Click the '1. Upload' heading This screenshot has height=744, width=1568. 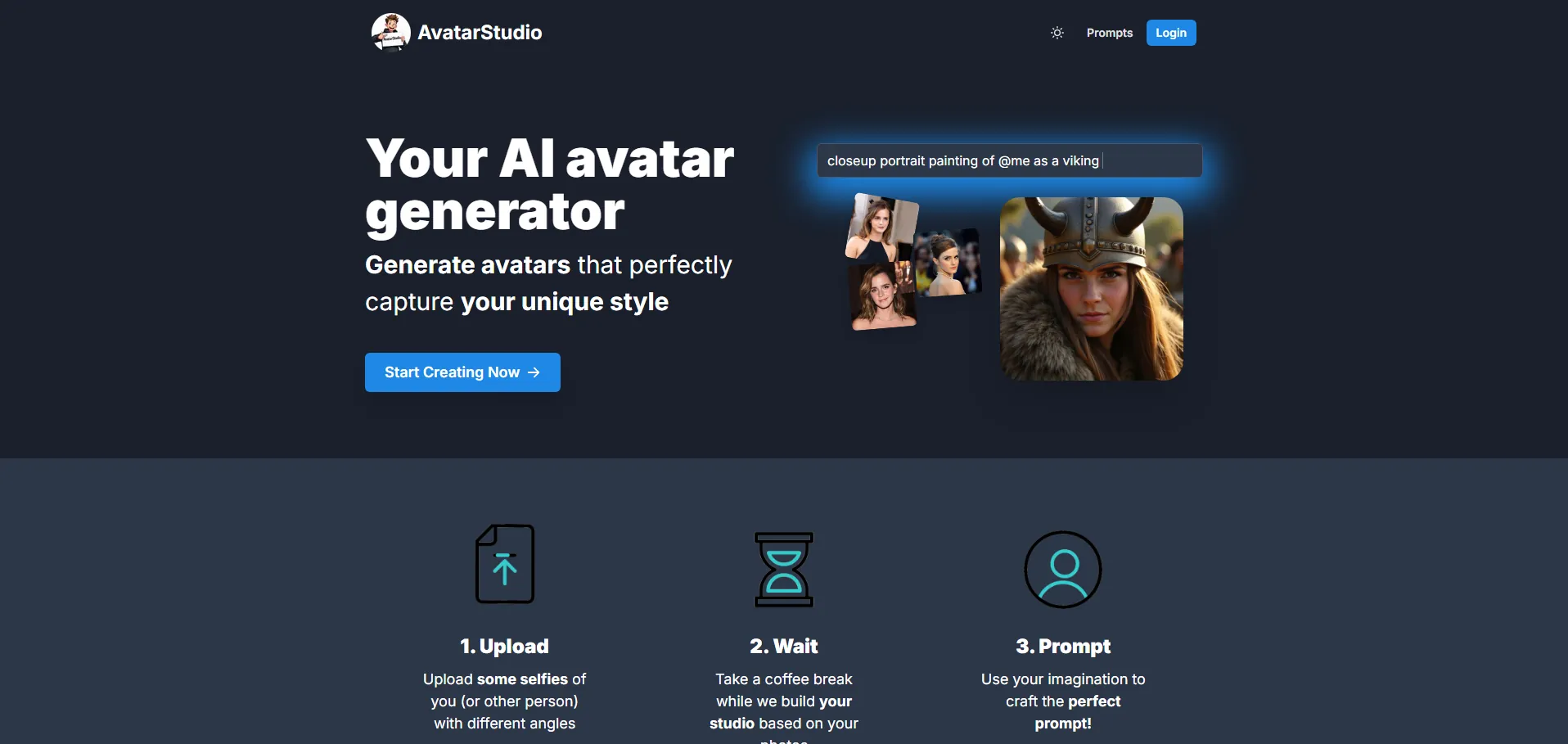tap(504, 647)
